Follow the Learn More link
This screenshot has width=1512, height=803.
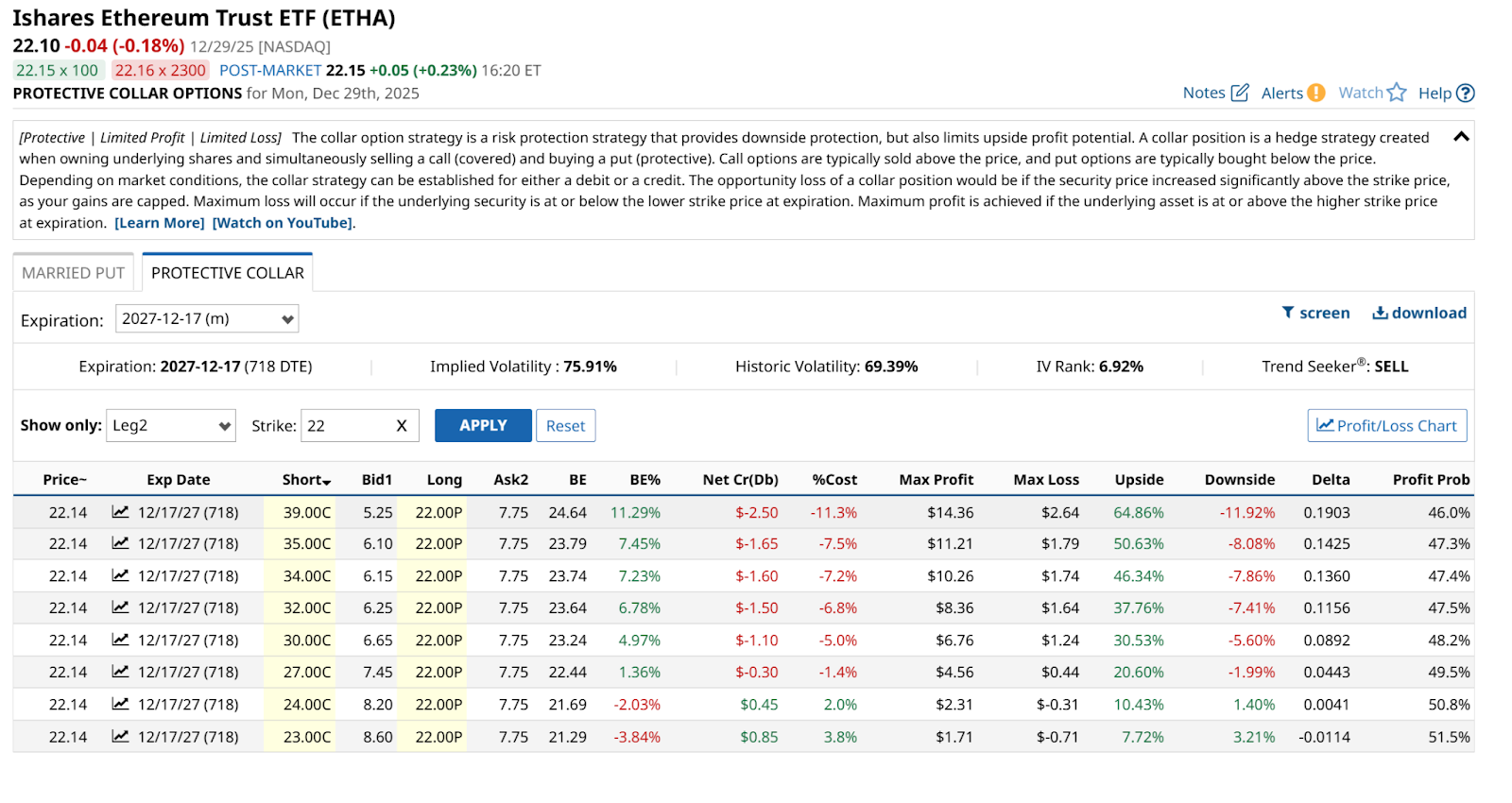pos(159,223)
